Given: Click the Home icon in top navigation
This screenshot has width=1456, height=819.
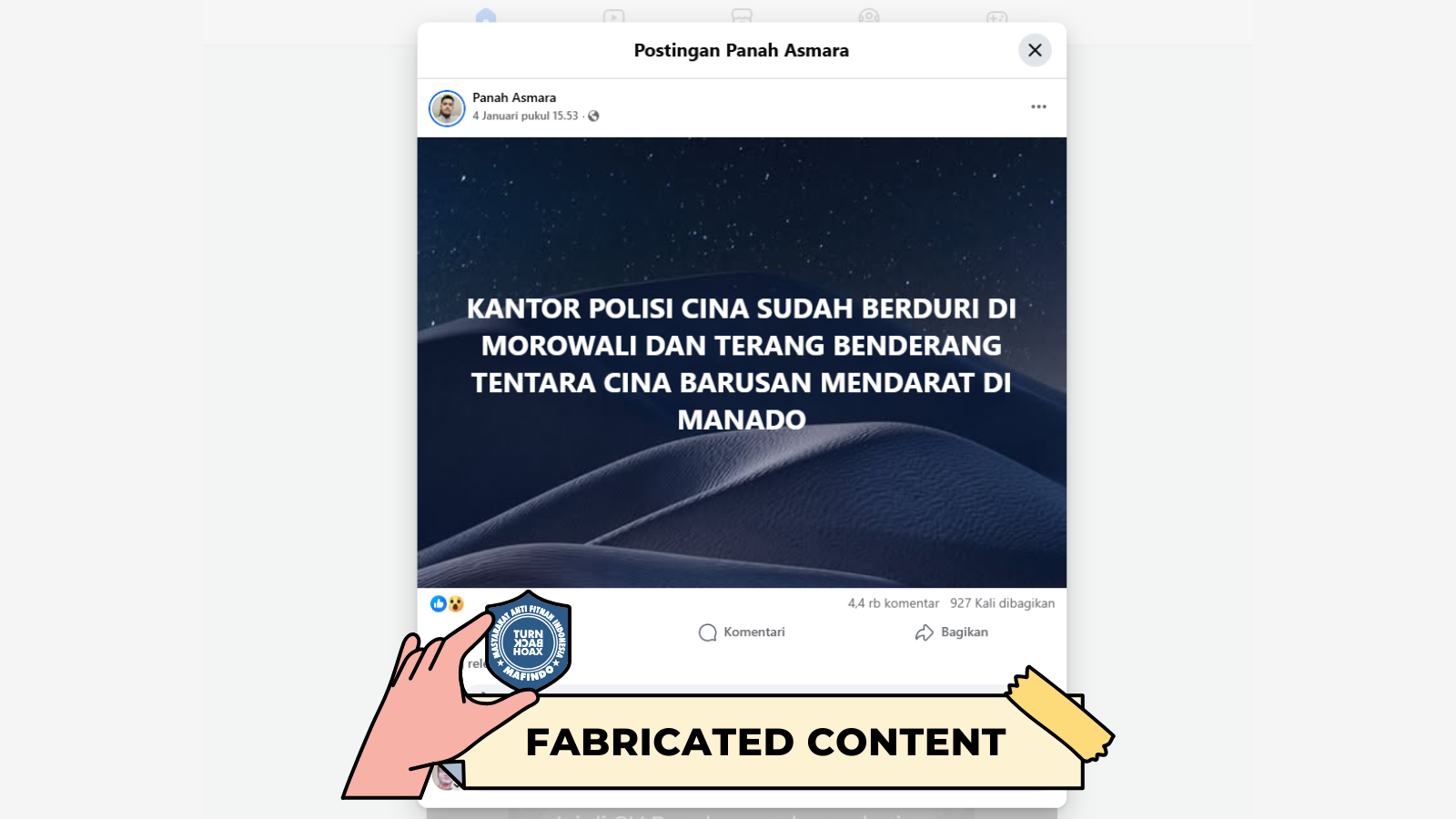Looking at the screenshot, I should click(486, 16).
